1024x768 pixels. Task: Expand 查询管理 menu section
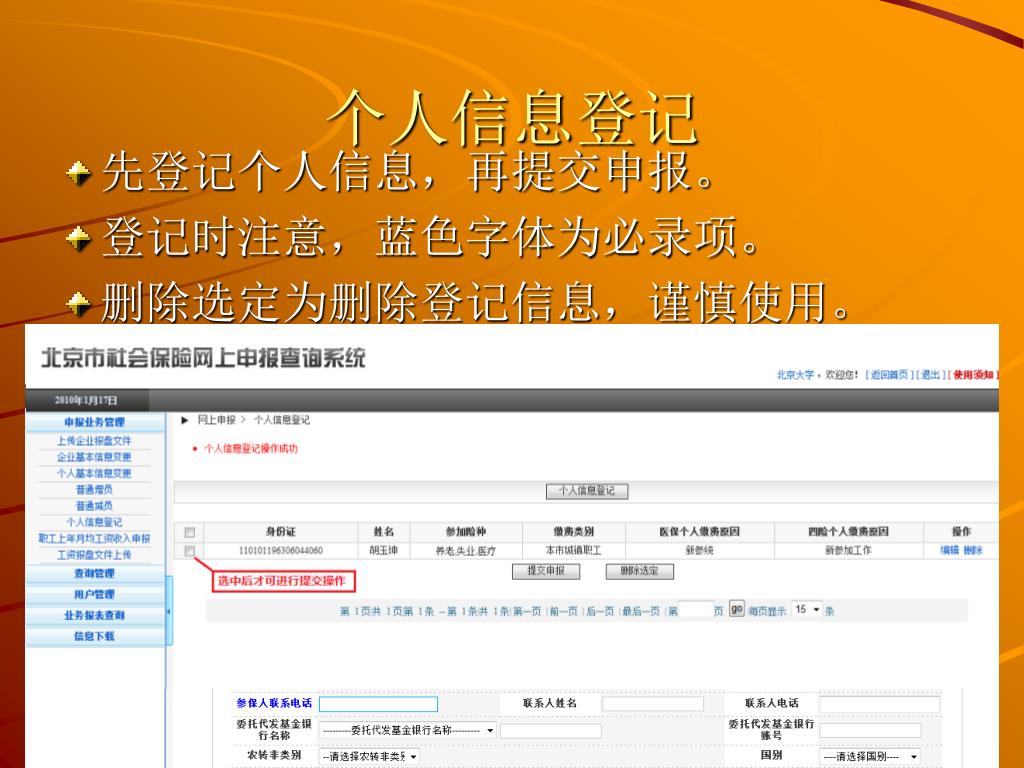[95, 573]
